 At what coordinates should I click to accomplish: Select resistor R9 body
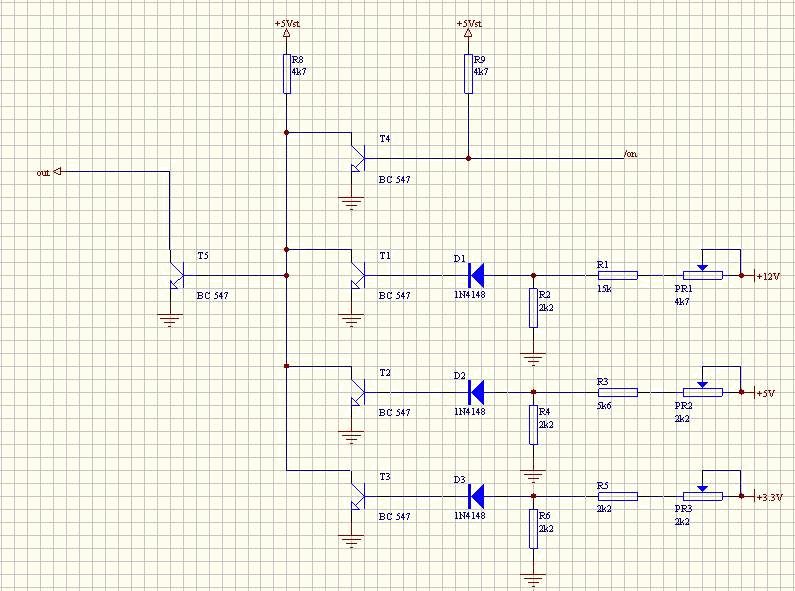coord(468,74)
